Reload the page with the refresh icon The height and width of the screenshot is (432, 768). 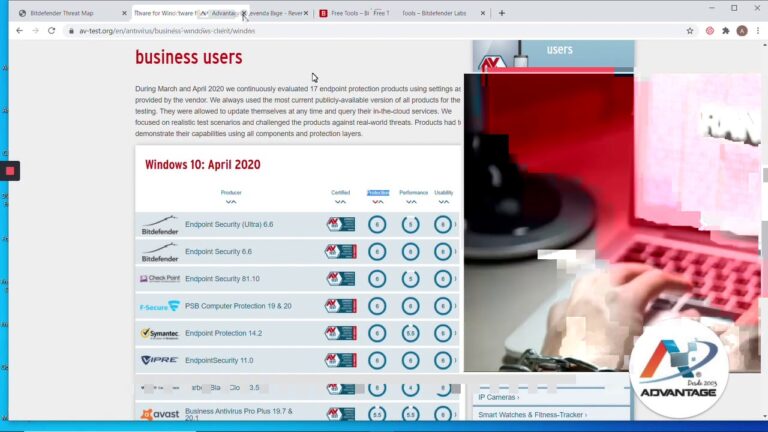[51, 31]
